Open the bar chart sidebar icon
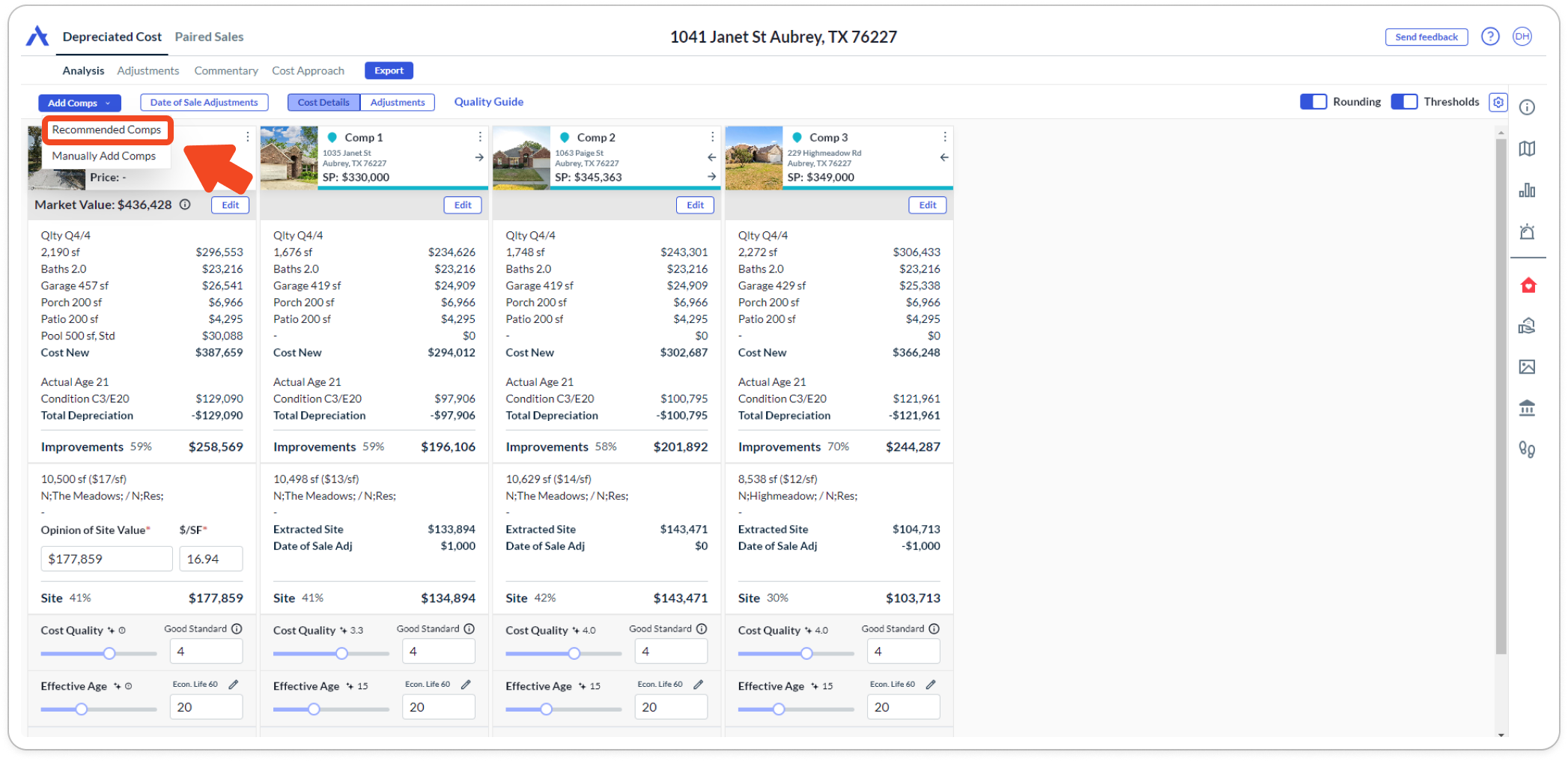Screen dimensions: 1568x761 coord(1527,190)
